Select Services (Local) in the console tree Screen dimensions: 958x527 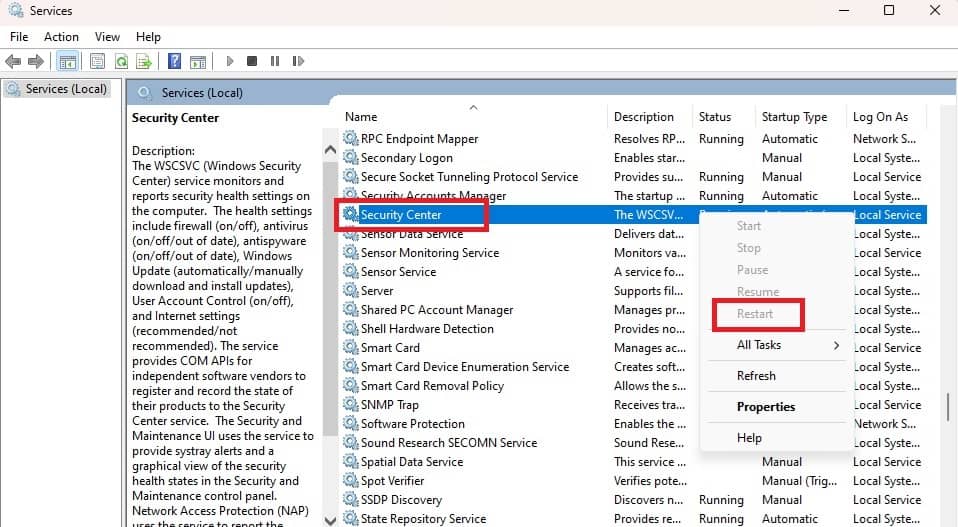click(57, 89)
